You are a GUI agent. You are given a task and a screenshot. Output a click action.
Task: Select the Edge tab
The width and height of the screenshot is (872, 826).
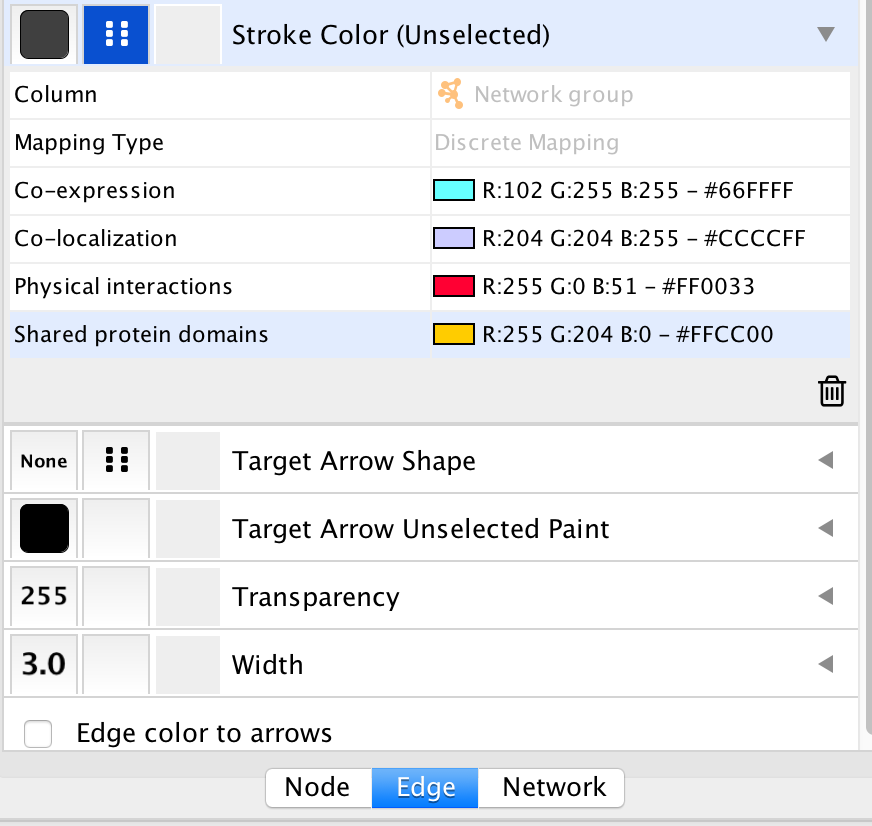click(425, 787)
